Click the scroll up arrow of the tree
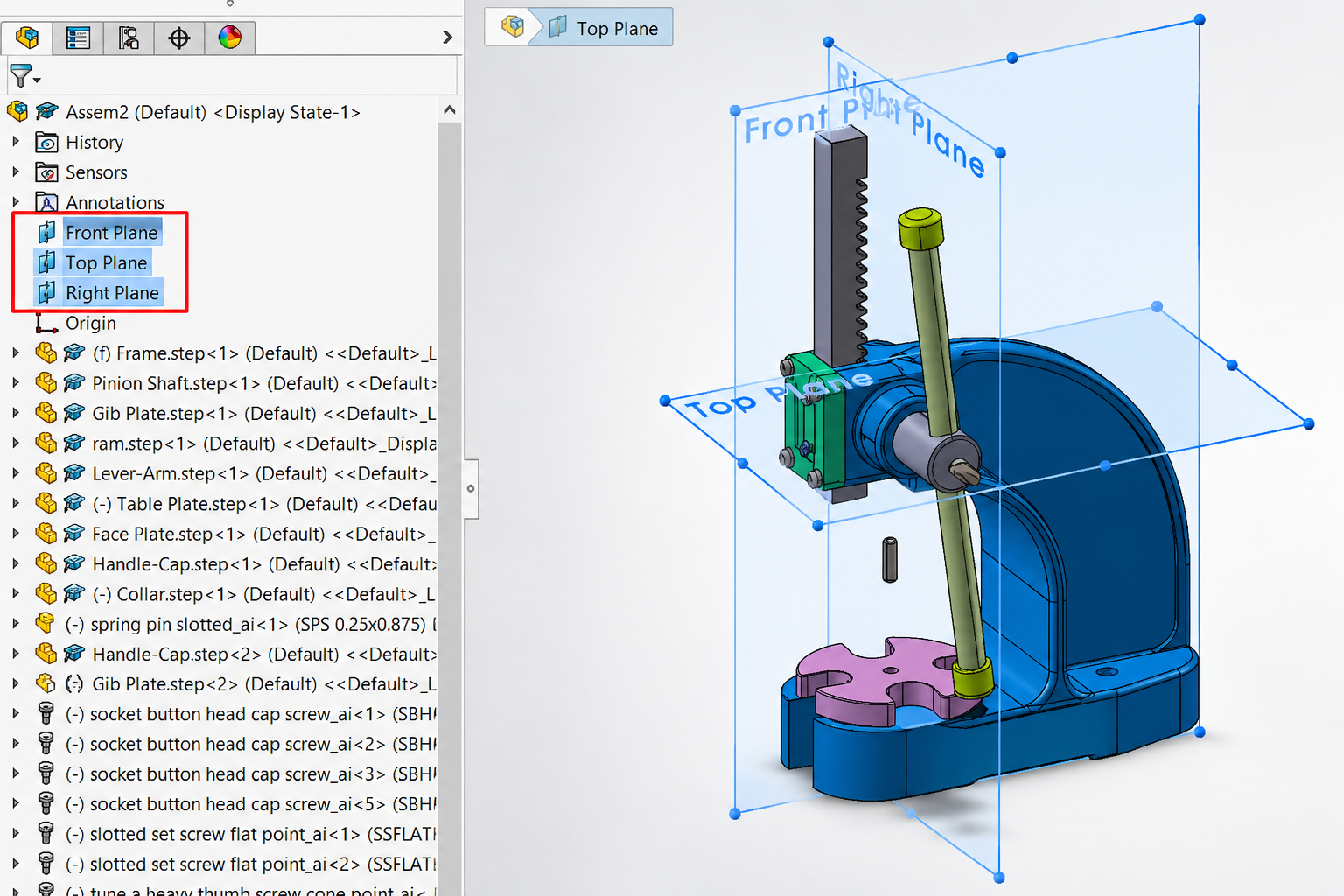 (450, 110)
